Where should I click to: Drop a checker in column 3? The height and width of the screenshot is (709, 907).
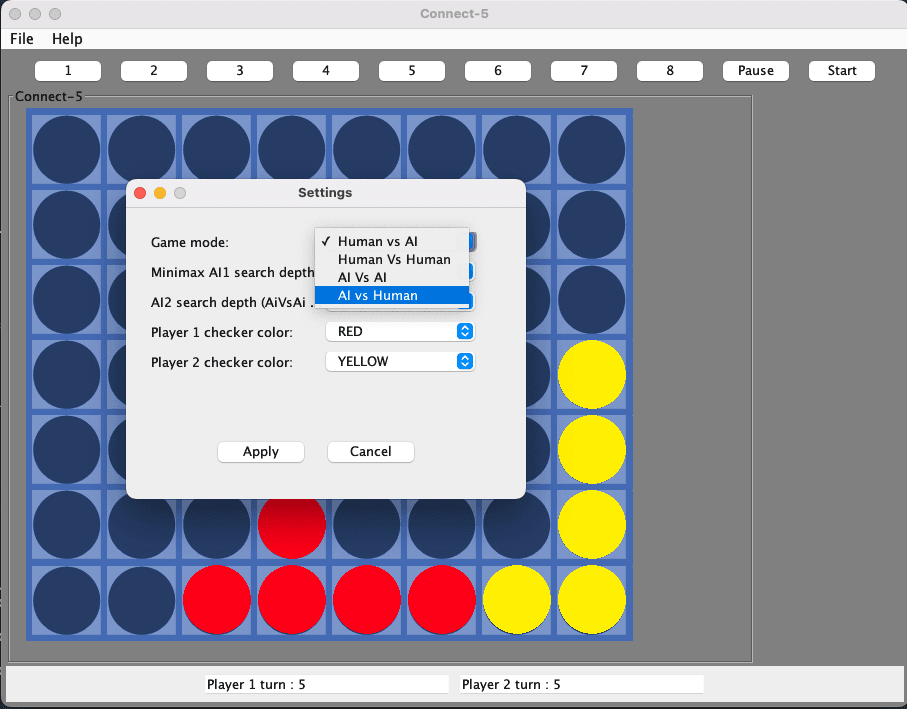pos(239,70)
